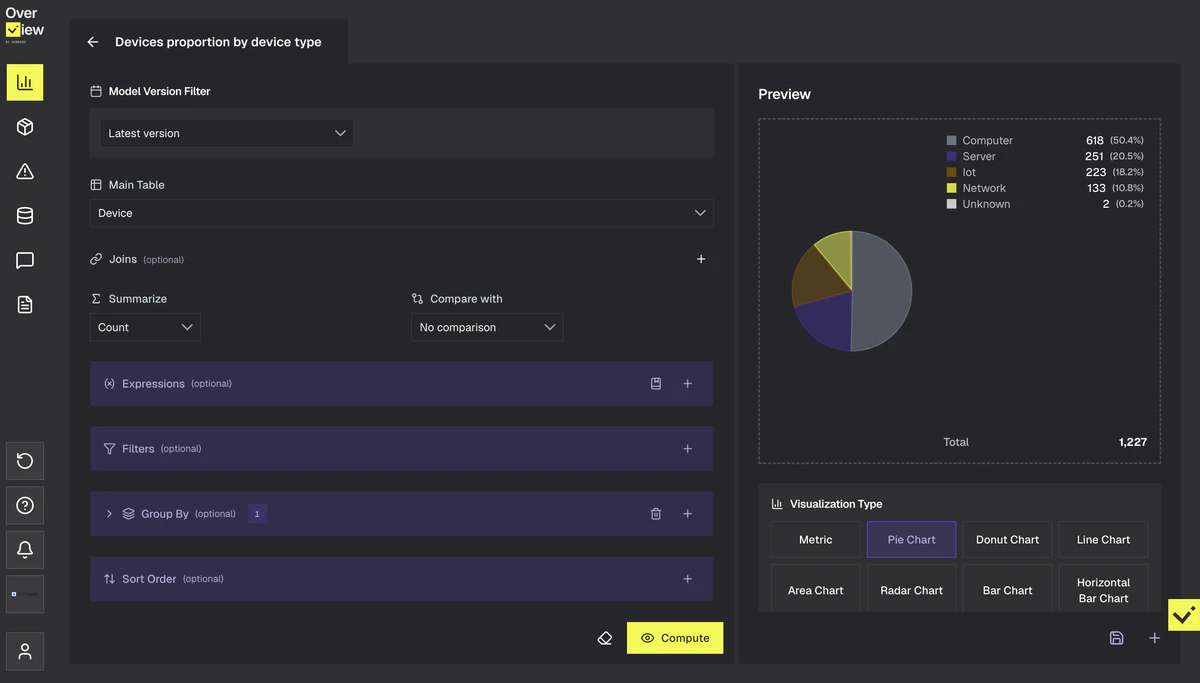Expand the Expressions section
Viewport: 1200px width, 683px height.
coord(402,384)
